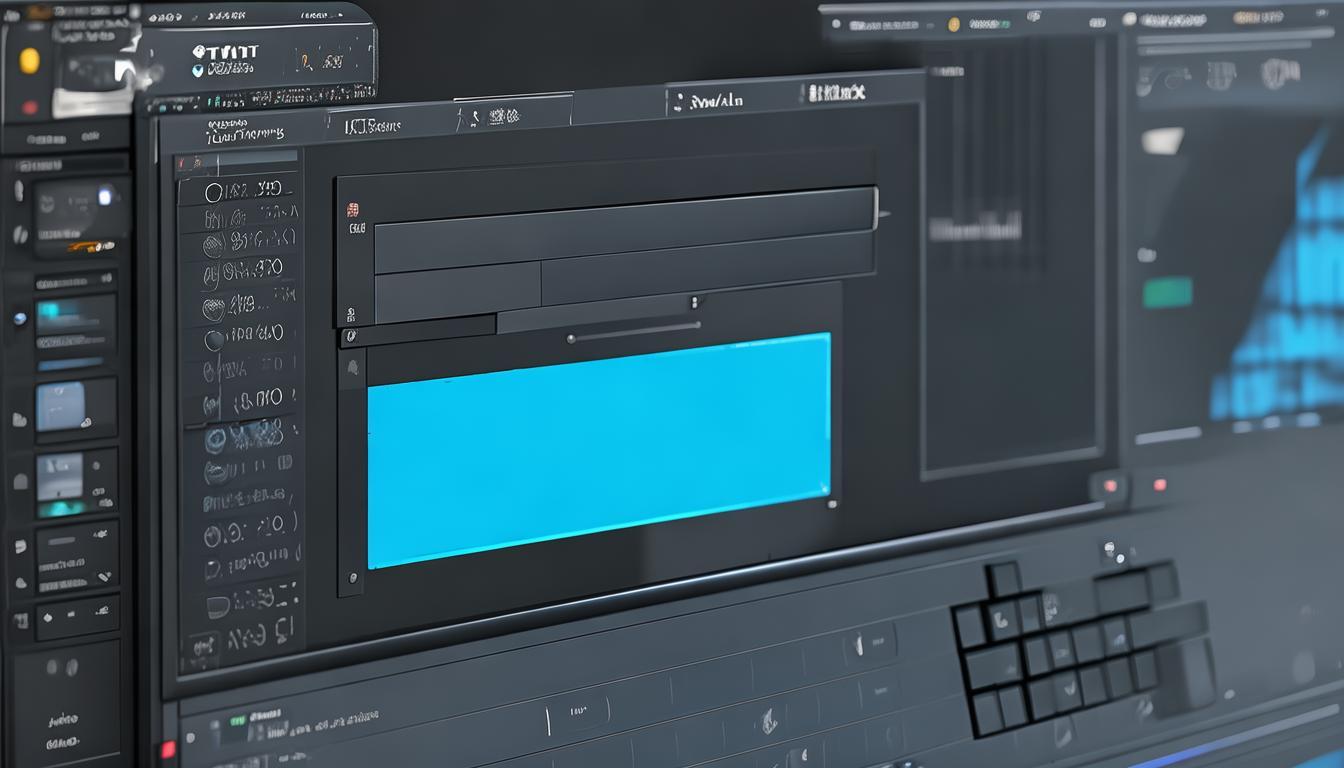Click the light blue badge icon under TVIIT

pos(197,70)
